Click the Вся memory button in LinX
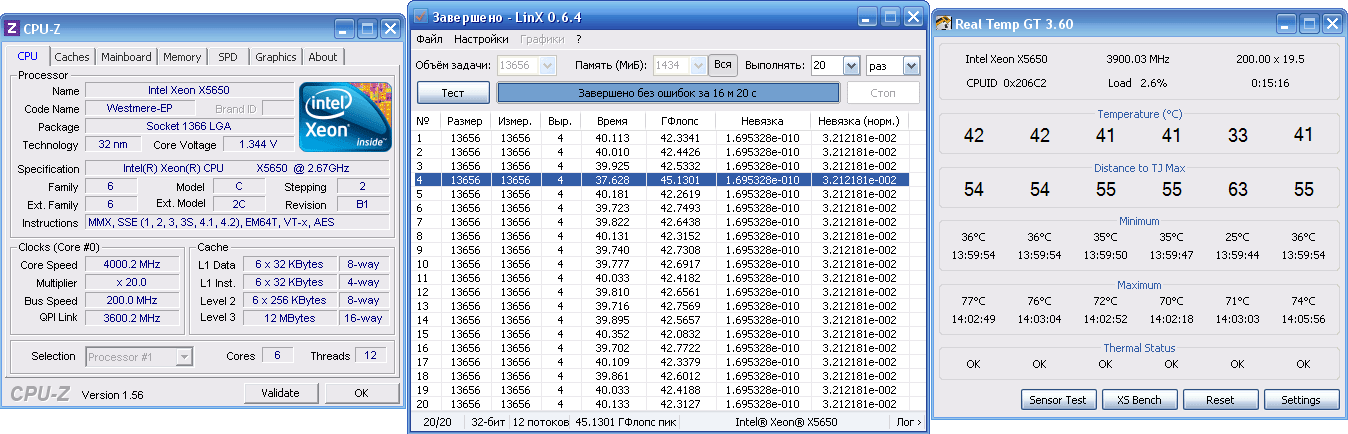Viewport: 1348px width, 434px height. (723, 65)
